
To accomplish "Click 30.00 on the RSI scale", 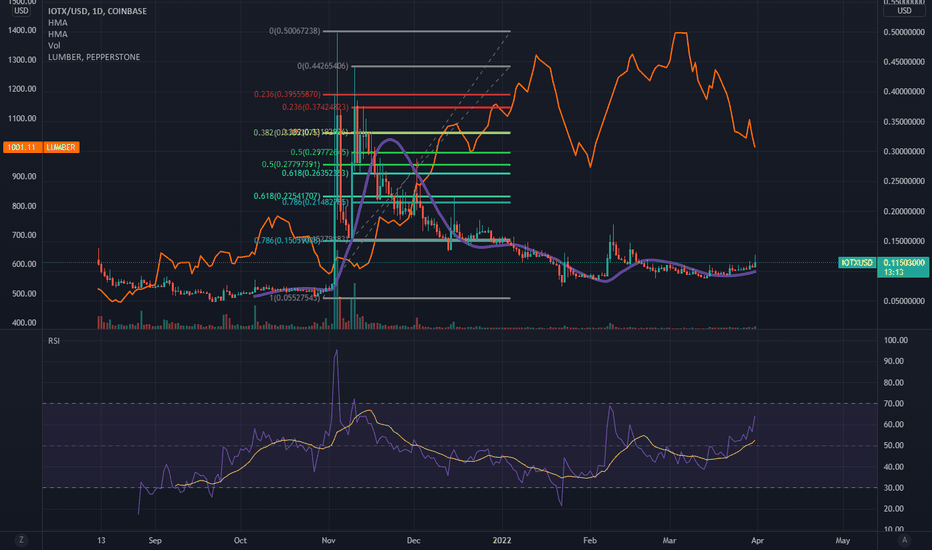I will [893, 488].
